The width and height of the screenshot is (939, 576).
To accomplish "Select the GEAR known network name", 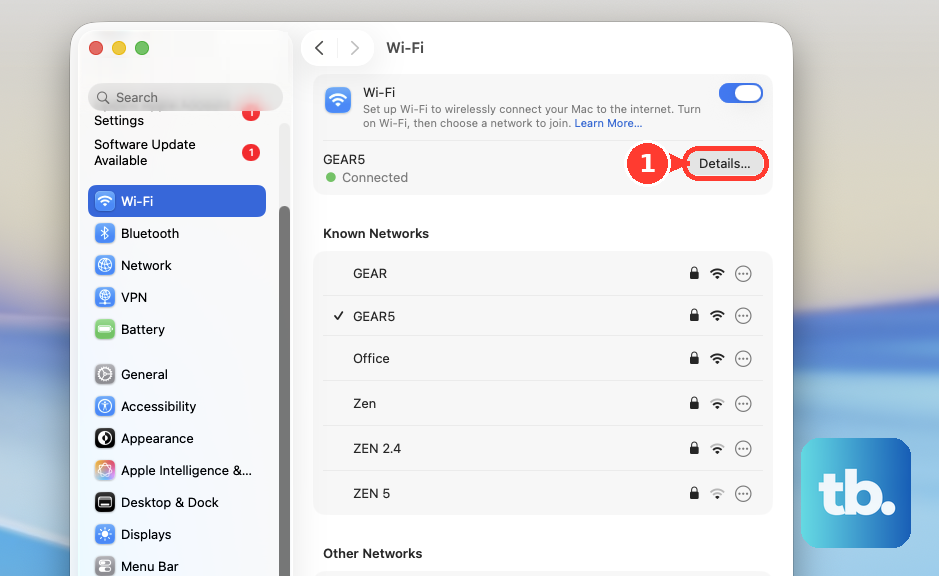I will click(370, 274).
